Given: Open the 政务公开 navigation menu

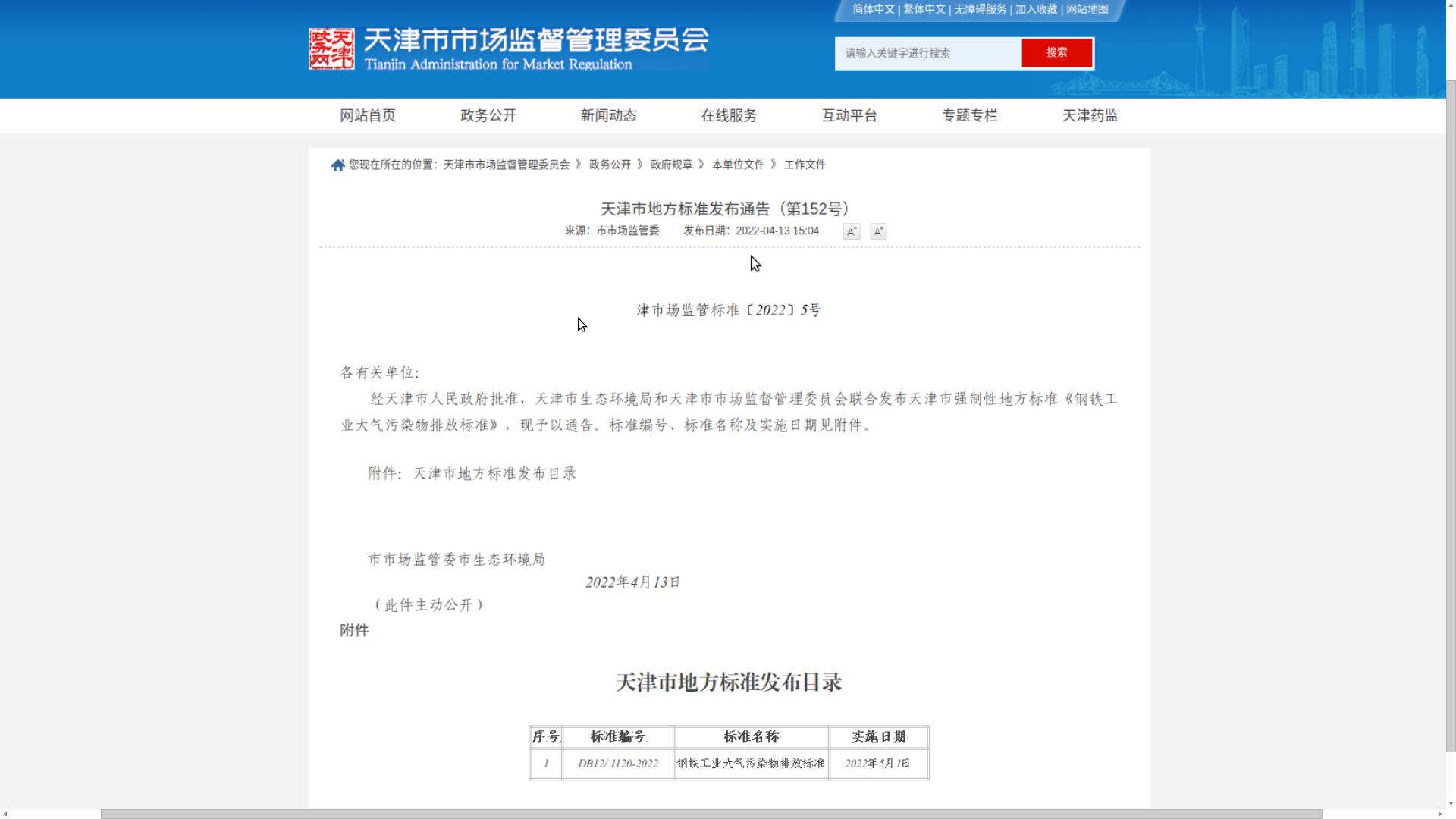Looking at the screenshot, I should (x=488, y=116).
